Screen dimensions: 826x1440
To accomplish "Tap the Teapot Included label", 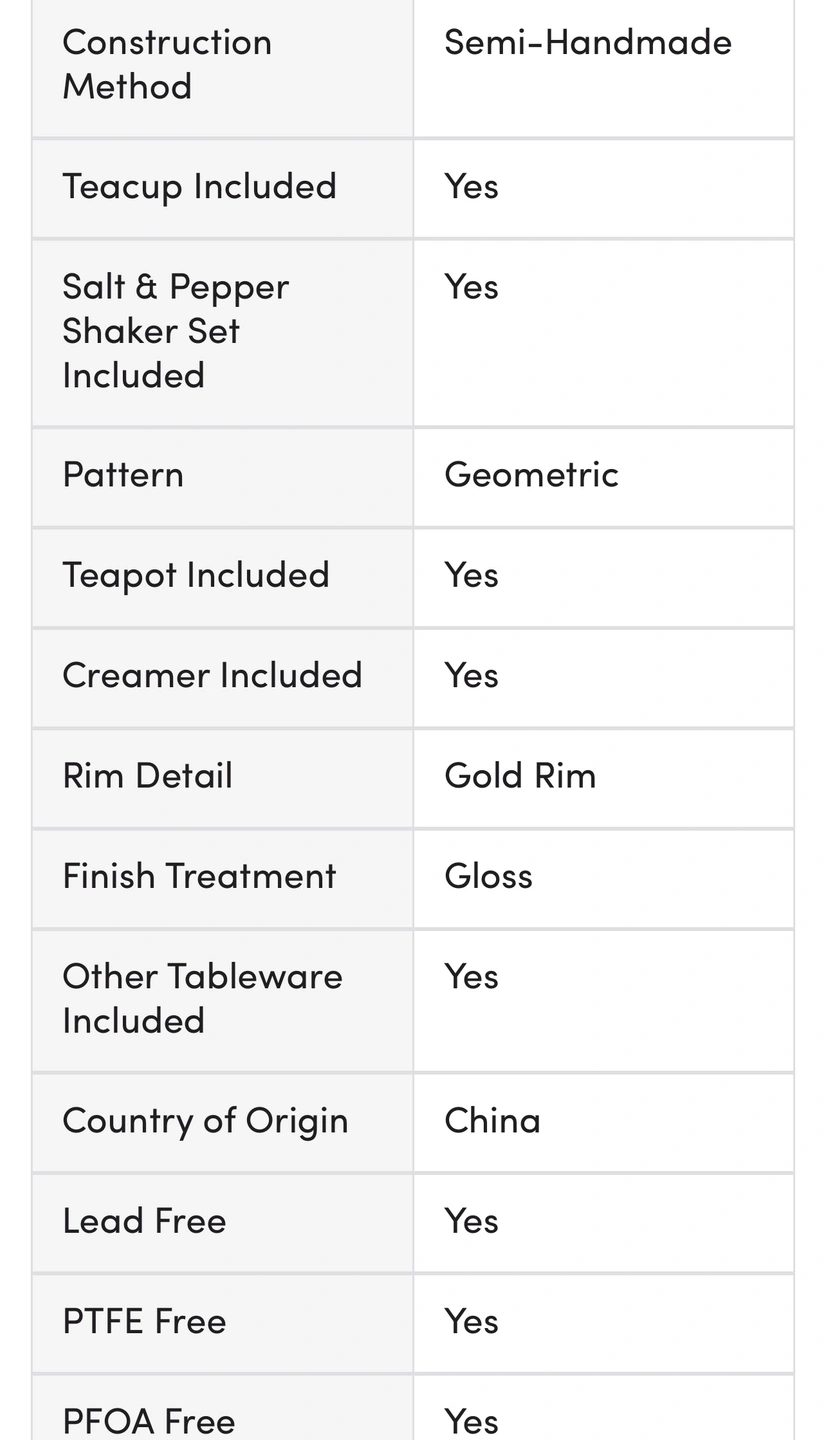I will pos(196,575).
